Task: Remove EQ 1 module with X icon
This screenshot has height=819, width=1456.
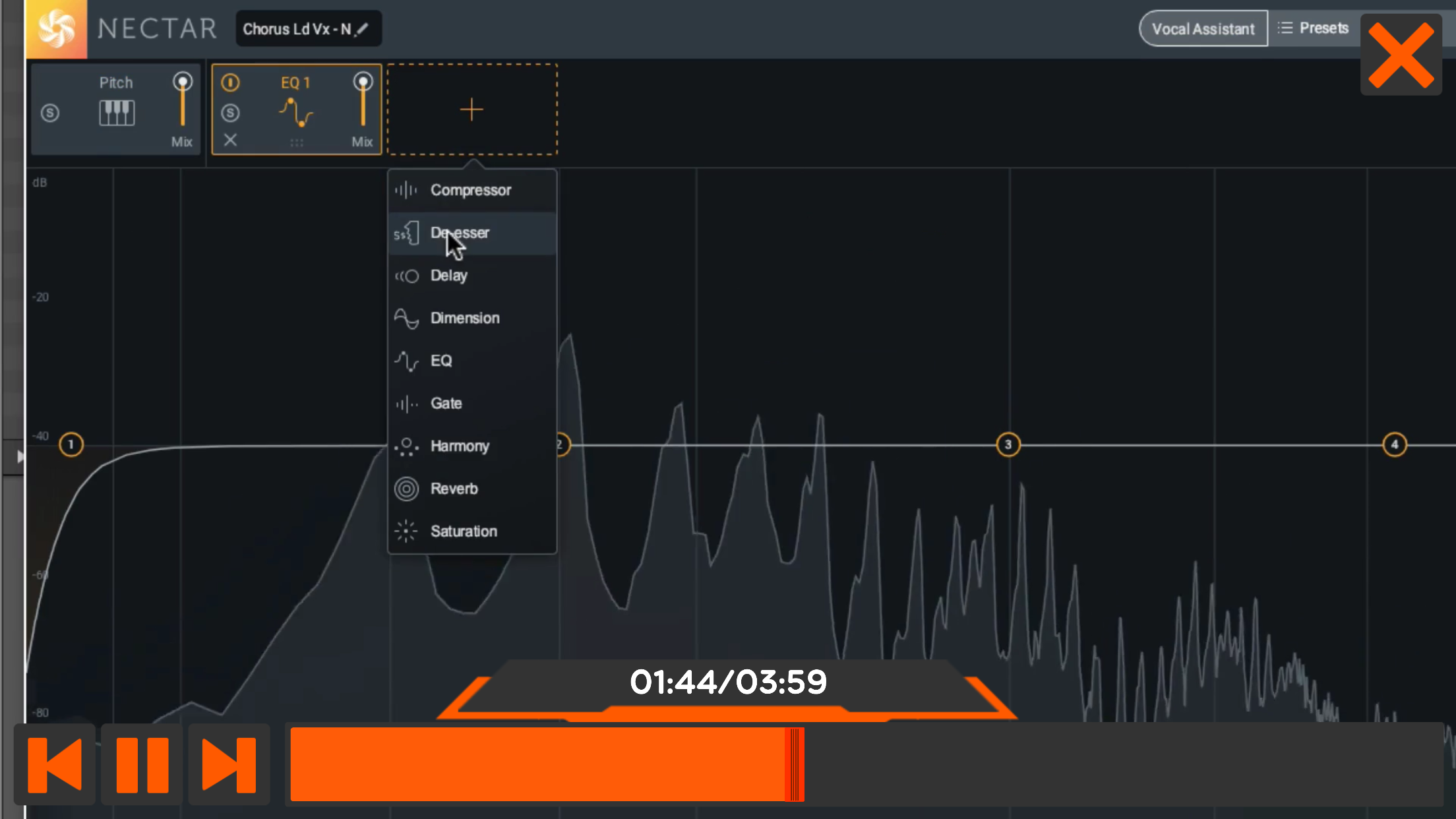Action: click(230, 140)
